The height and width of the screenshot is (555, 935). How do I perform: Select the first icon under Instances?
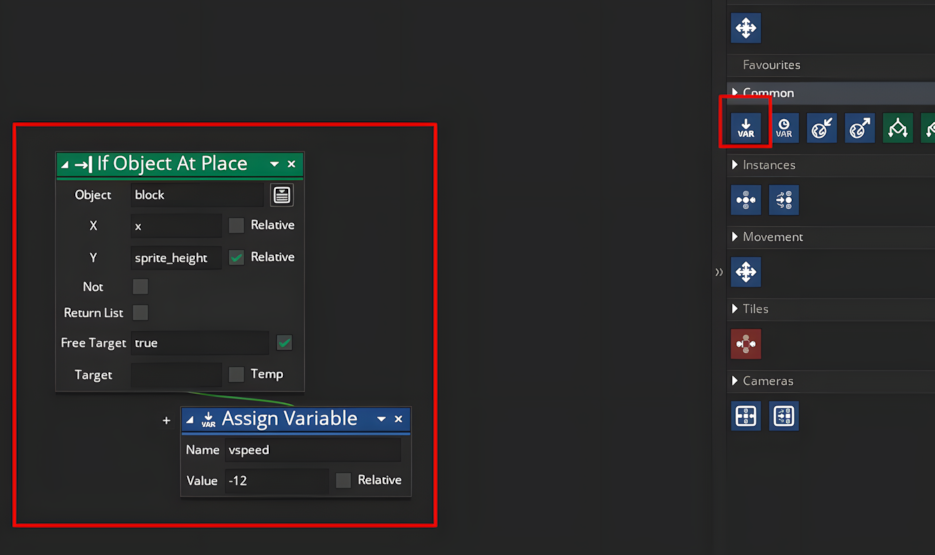[746, 200]
